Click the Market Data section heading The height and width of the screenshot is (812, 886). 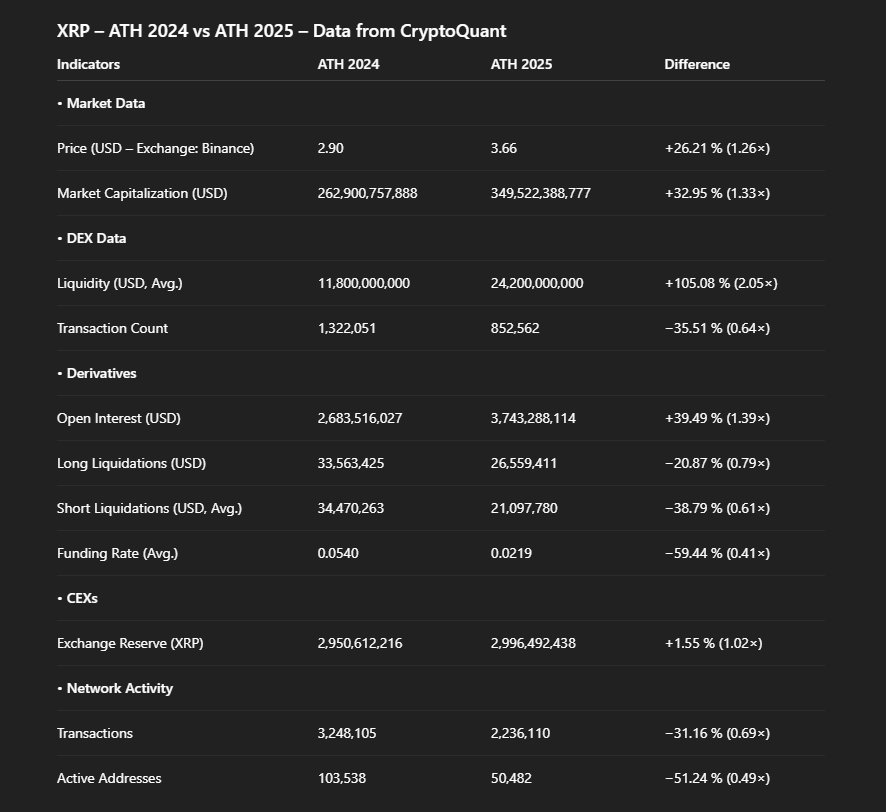click(x=105, y=103)
